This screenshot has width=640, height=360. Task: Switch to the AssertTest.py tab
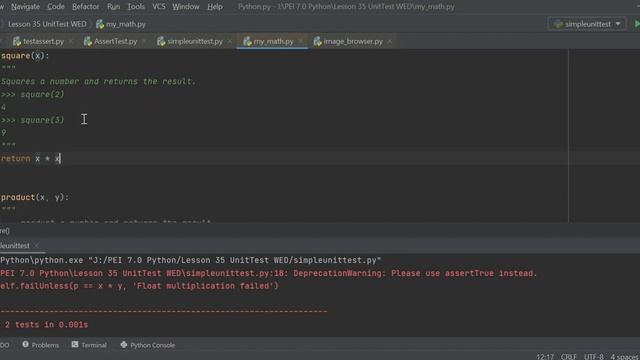[x=116, y=41]
